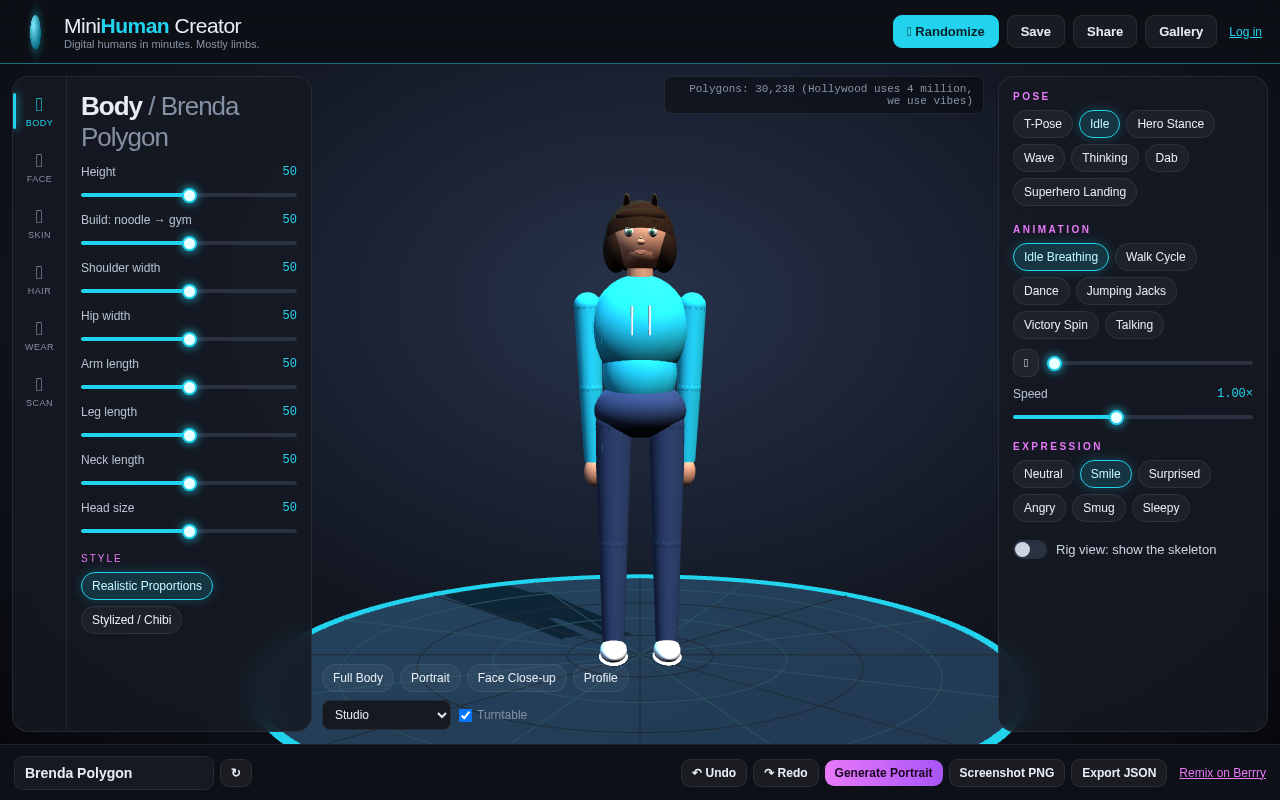Switch camera to Face Close-up view
The width and height of the screenshot is (1280, 800).
pos(517,678)
